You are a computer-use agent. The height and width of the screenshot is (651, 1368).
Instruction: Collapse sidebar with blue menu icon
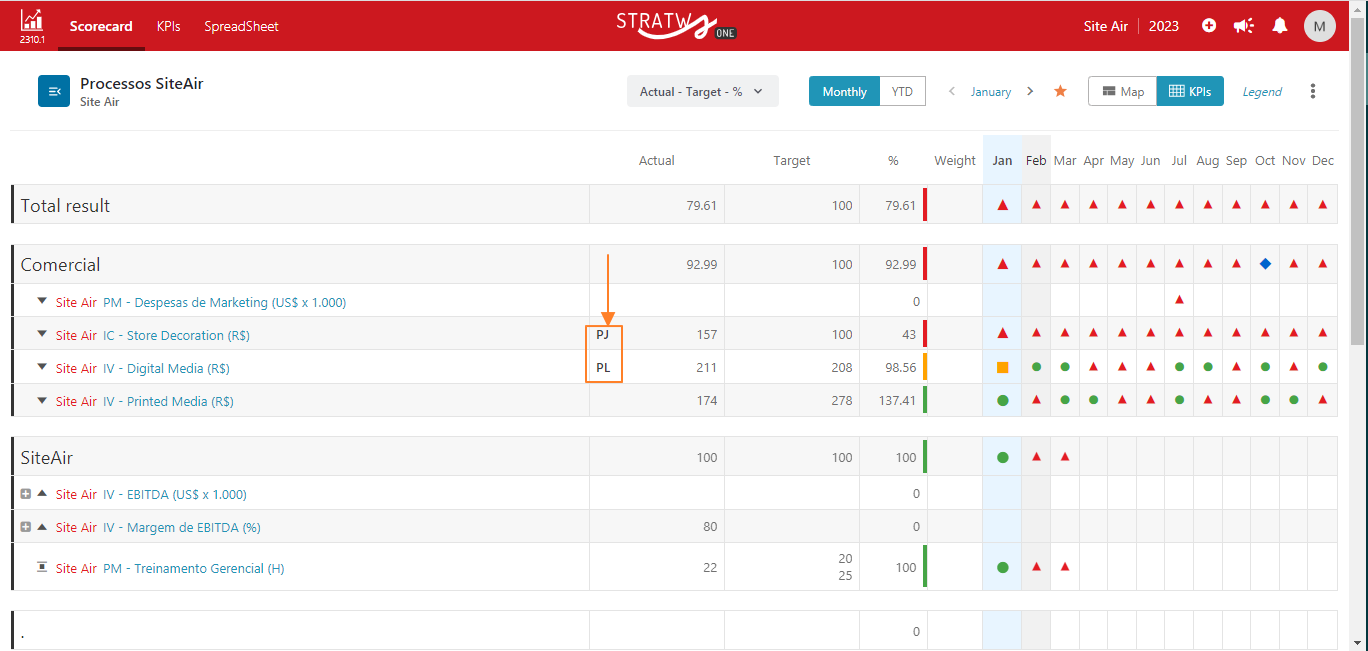point(54,91)
